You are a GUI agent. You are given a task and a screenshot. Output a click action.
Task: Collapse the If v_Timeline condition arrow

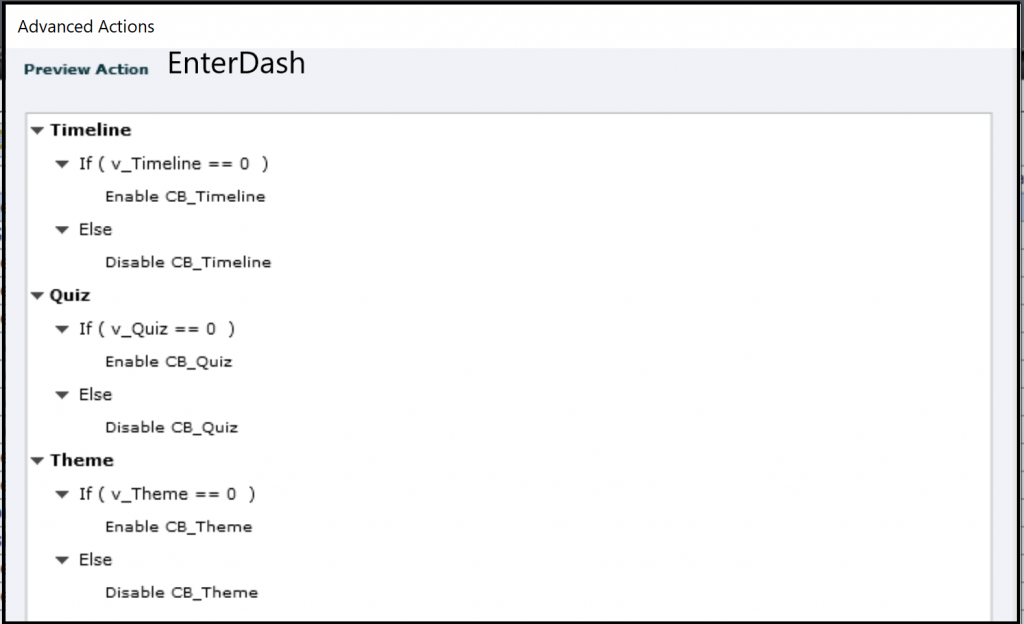click(x=62, y=164)
